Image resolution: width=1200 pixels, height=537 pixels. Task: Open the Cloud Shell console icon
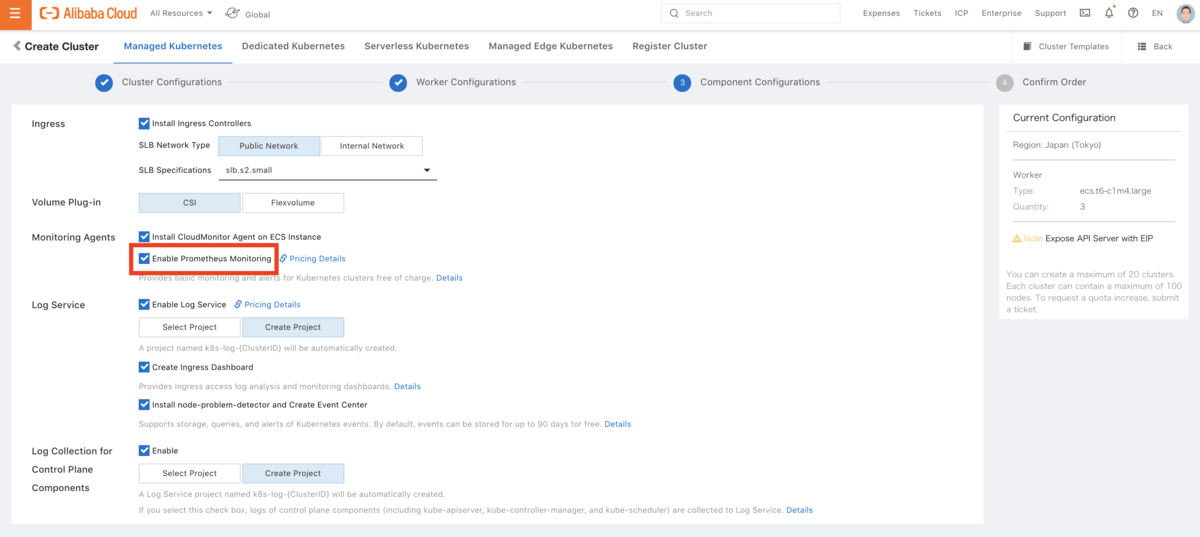click(x=1085, y=13)
